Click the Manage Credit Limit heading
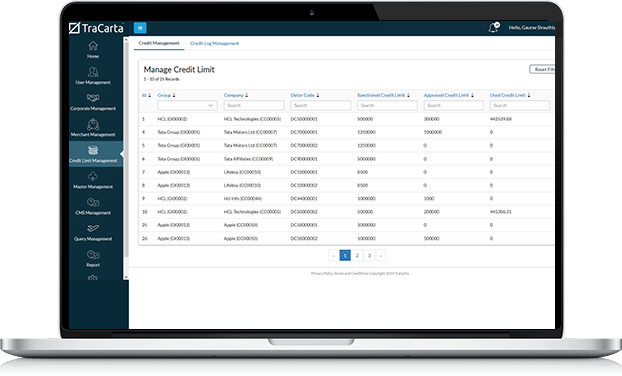Viewport: 622px width, 376px height. 179,69
